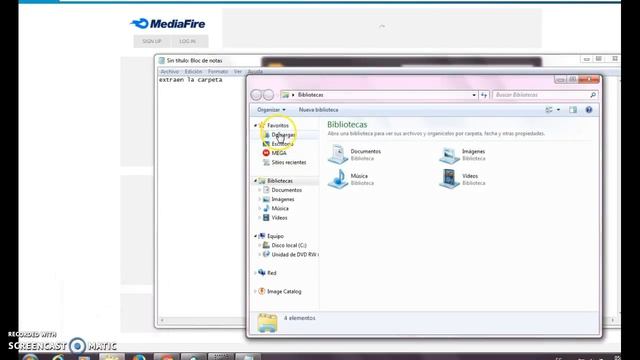Select Bibliotecas in the navigation pane
640x360 pixels.
pyautogui.click(x=280, y=181)
